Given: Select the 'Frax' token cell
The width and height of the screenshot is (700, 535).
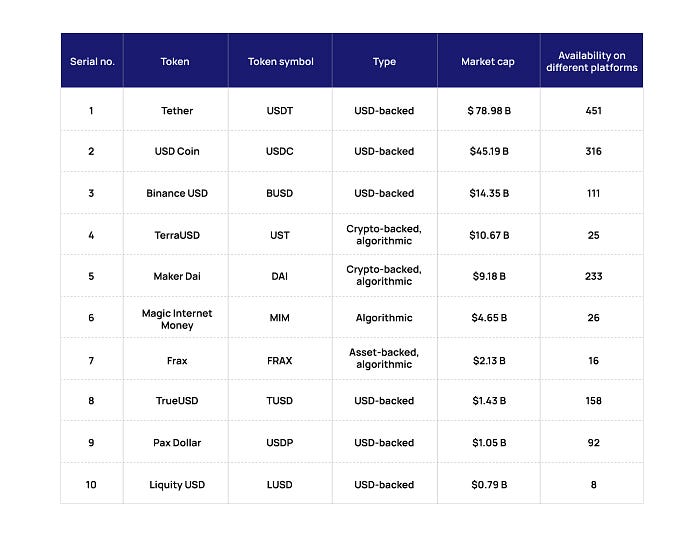Looking at the screenshot, I should [x=177, y=361].
